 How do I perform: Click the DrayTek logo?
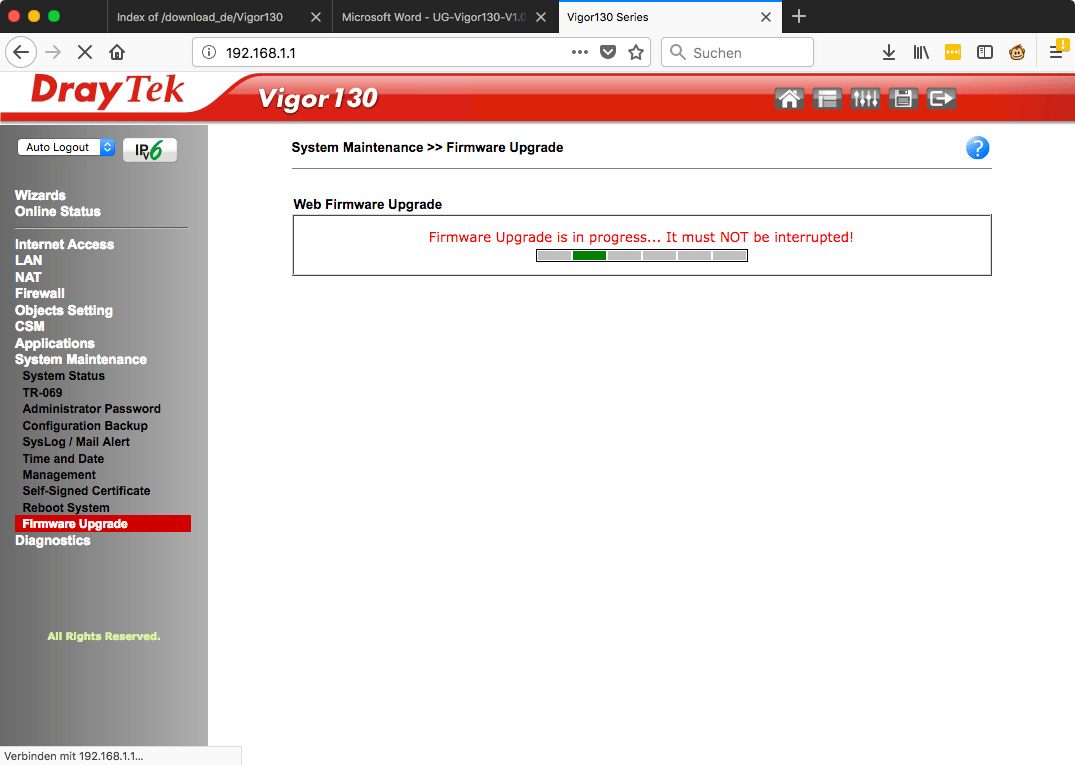click(108, 91)
